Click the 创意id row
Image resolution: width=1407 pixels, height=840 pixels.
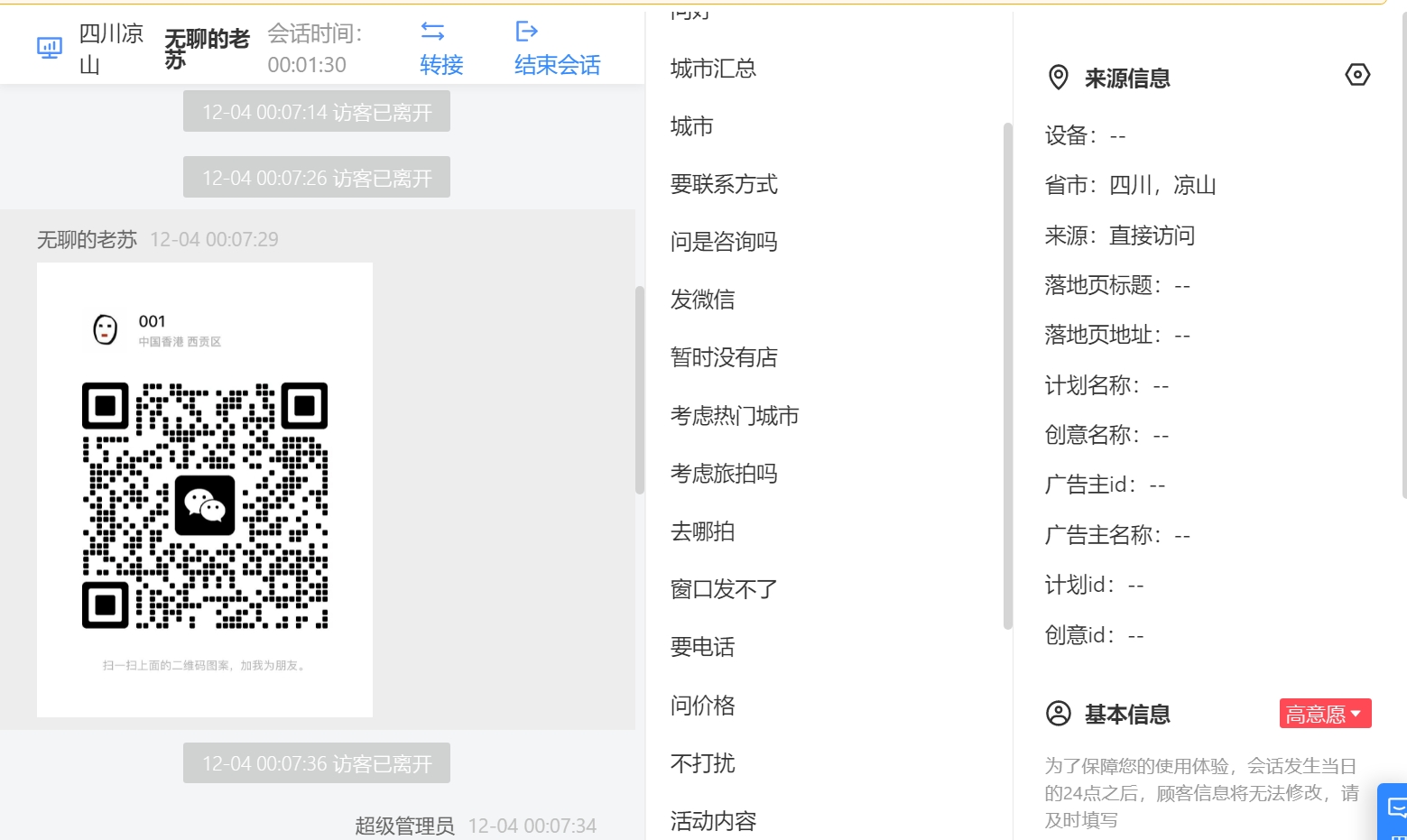(1094, 635)
